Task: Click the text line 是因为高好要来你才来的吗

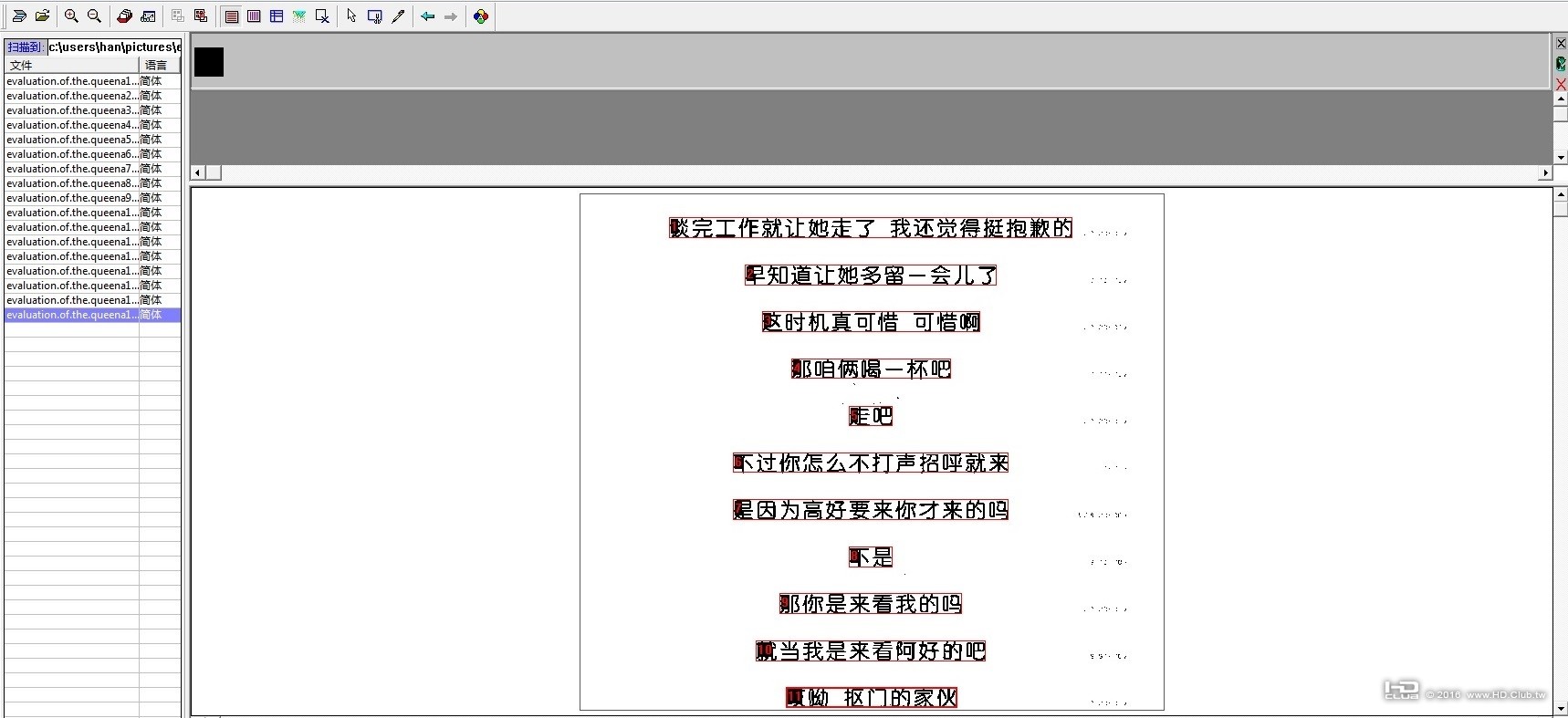Action: [x=871, y=510]
